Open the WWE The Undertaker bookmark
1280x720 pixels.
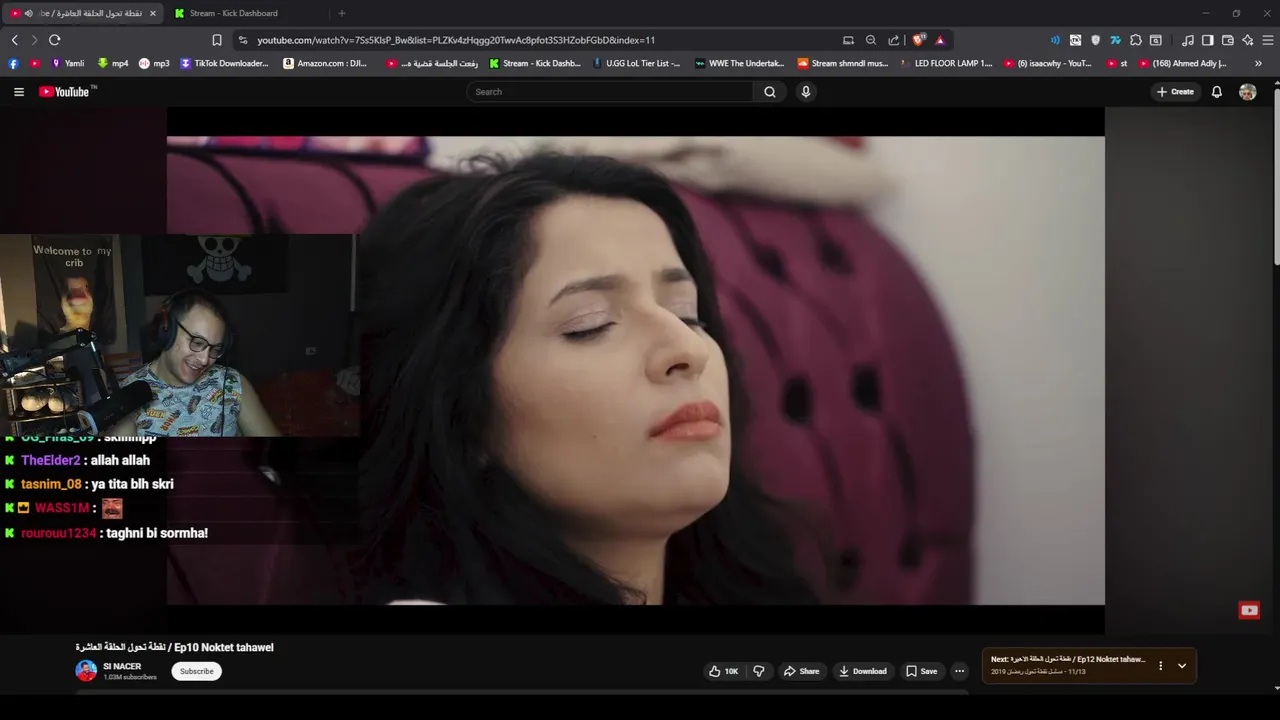point(740,63)
